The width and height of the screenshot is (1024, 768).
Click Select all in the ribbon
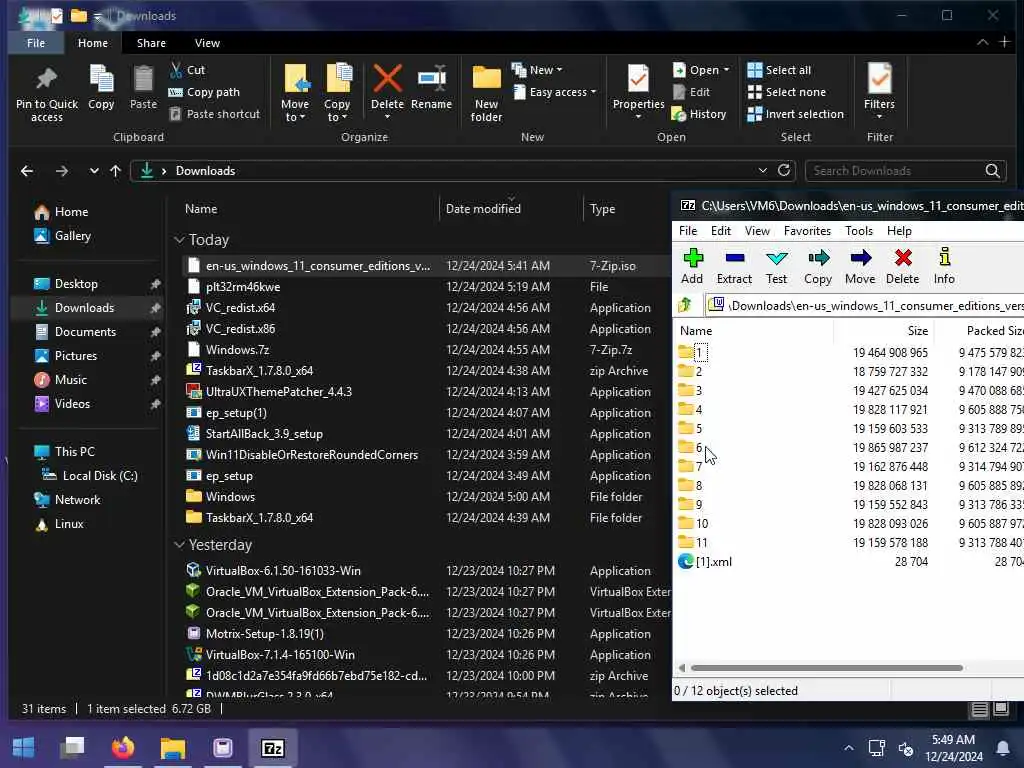pyautogui.click(x=779, y=70)
